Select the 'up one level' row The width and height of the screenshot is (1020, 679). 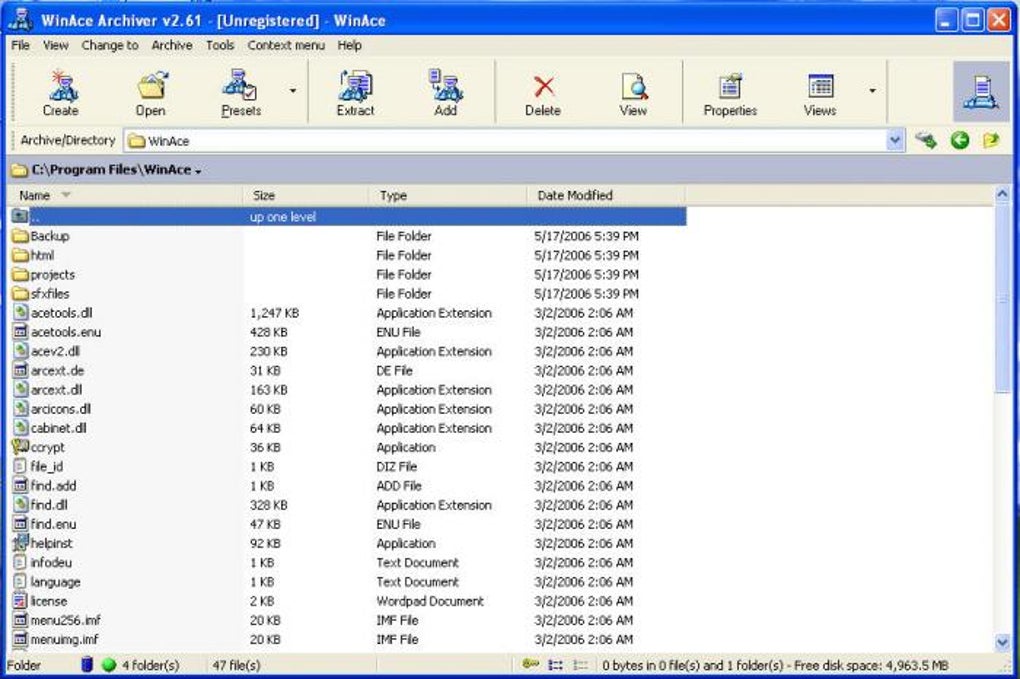click(348, 217)
